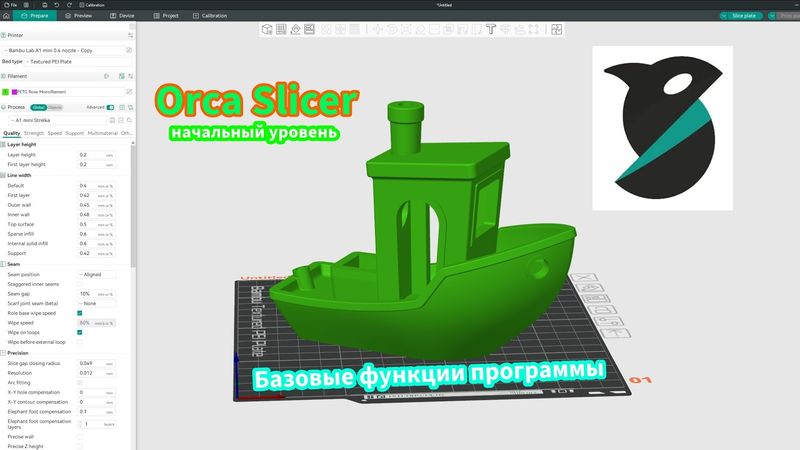Screen dimensions: 800x450
Task: Open the Slice plate dropdown arrow
Action: (723, 16)
